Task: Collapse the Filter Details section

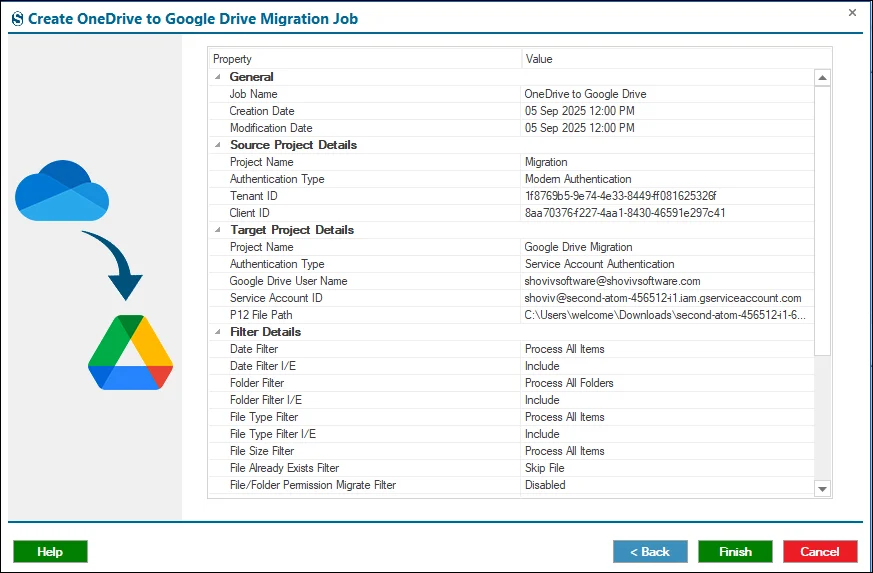Action: [217, 332]
